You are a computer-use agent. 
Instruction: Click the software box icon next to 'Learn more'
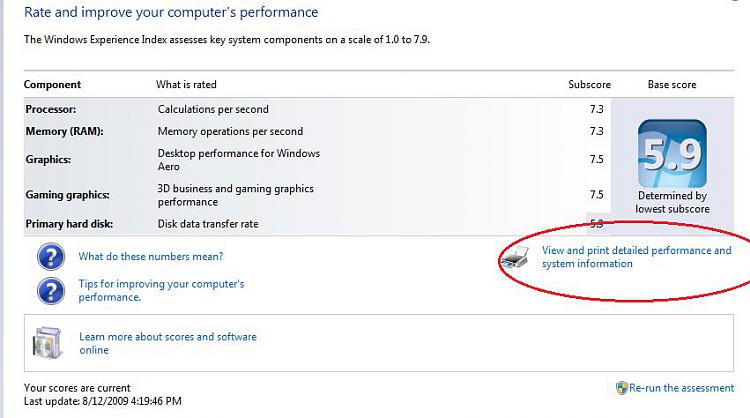pos(47,343)
